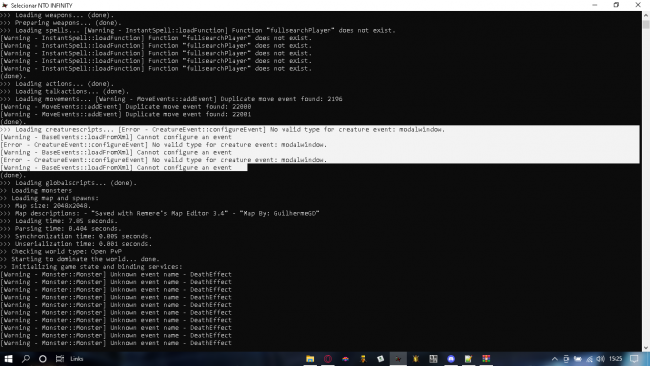650x366 pixels.
Task: Open the active NTO INFINITY console taskbar icon
Action: point(398,359)
